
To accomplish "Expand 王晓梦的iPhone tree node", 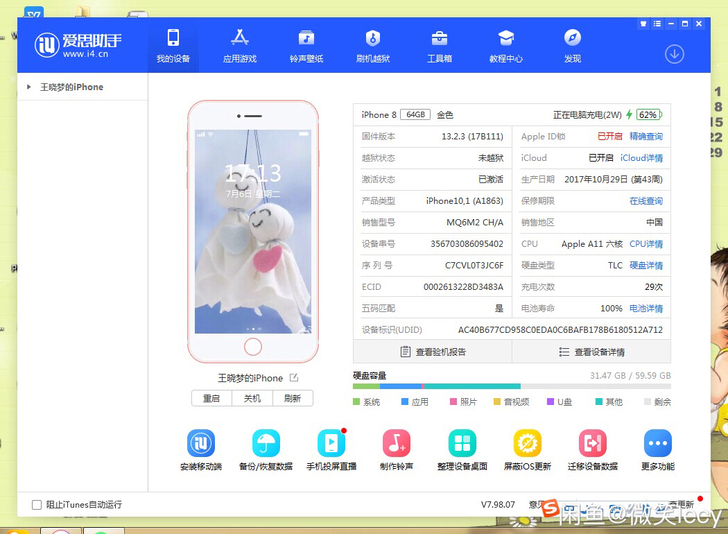I will (29, 87).
